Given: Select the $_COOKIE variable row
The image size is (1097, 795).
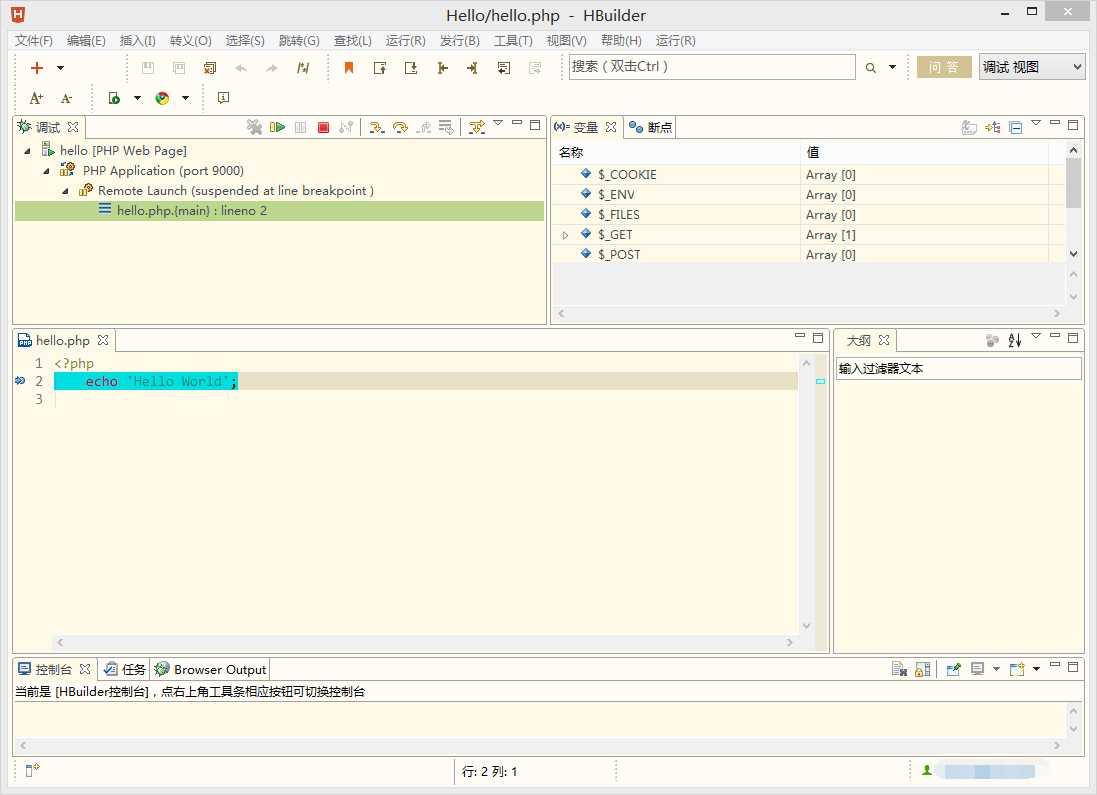Looking at the screenshot, I should tap(808, 174).
